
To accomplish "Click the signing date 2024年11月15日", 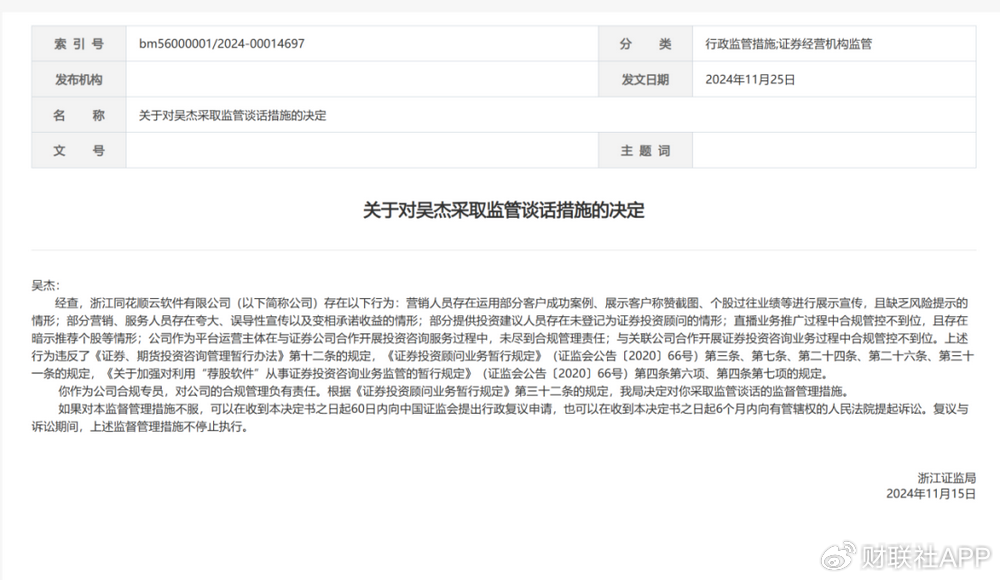I will 931,493.
